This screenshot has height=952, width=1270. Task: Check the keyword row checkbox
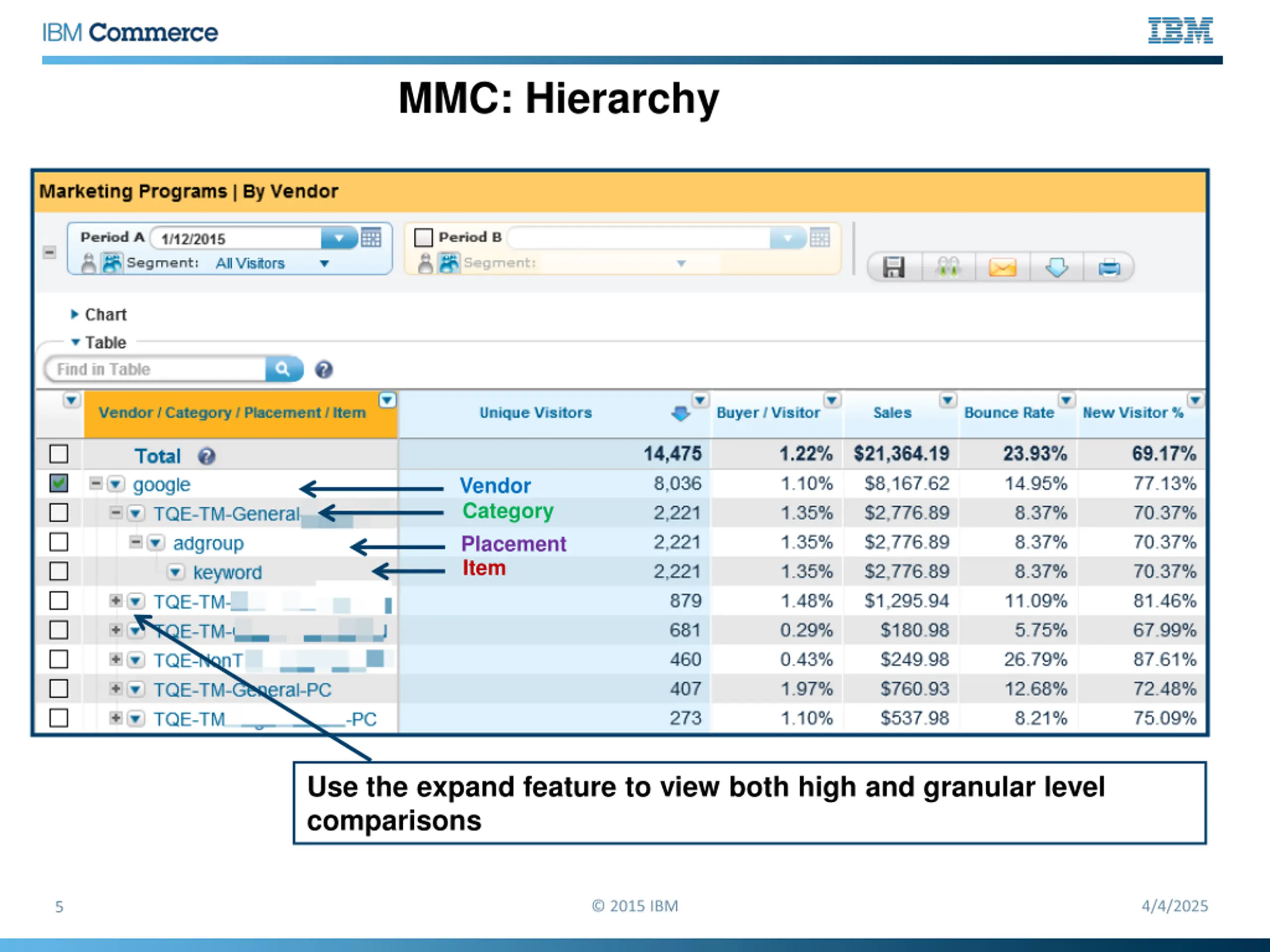pos(59,571)
